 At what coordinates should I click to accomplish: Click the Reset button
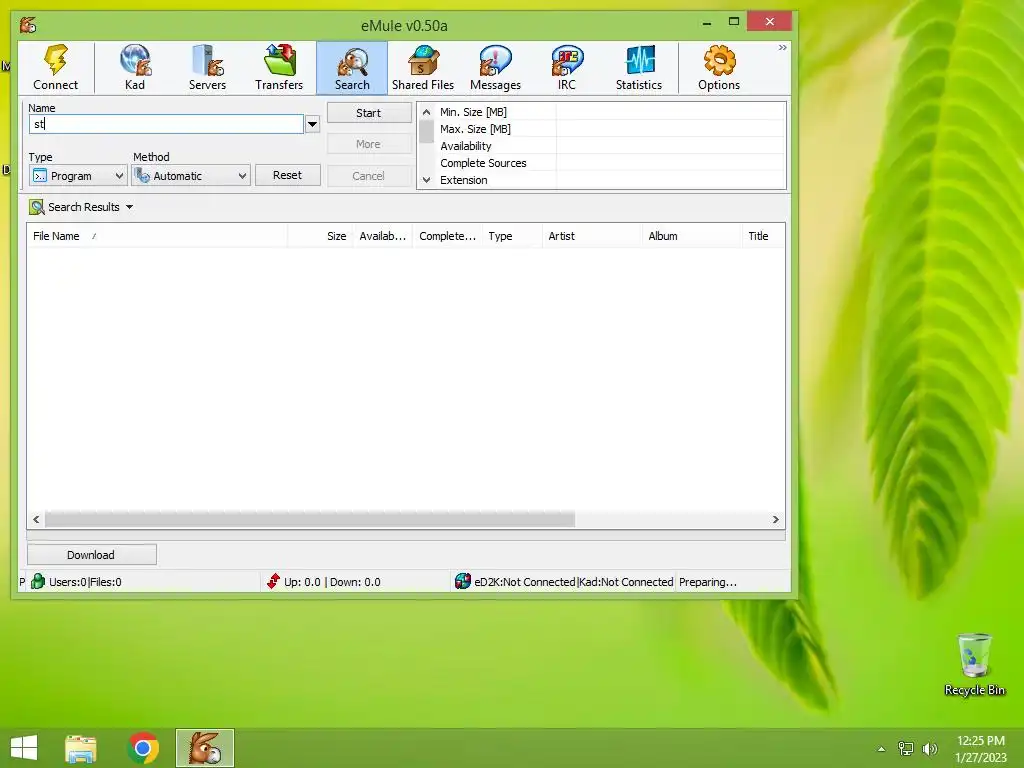point(287,175)
